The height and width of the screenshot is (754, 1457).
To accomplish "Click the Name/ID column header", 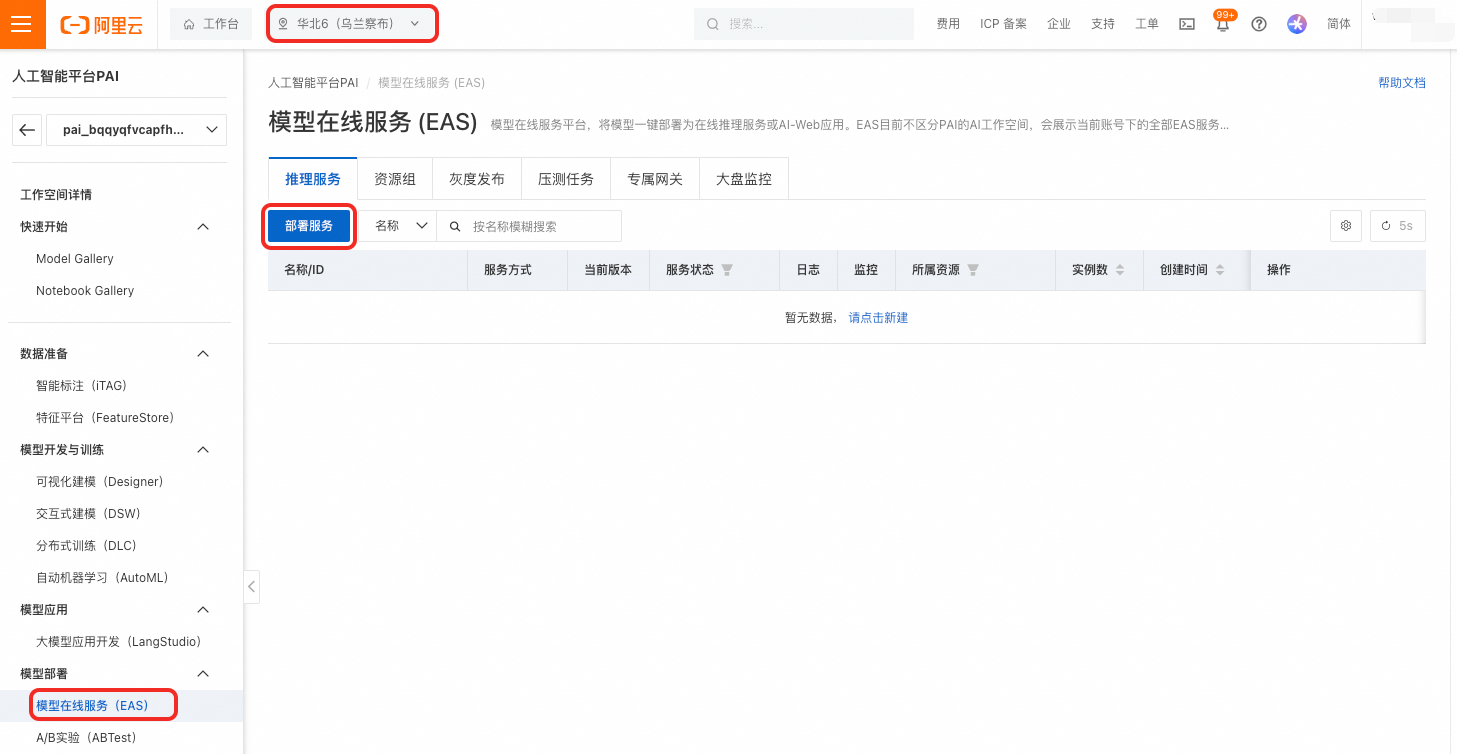I will click(304, 270).
